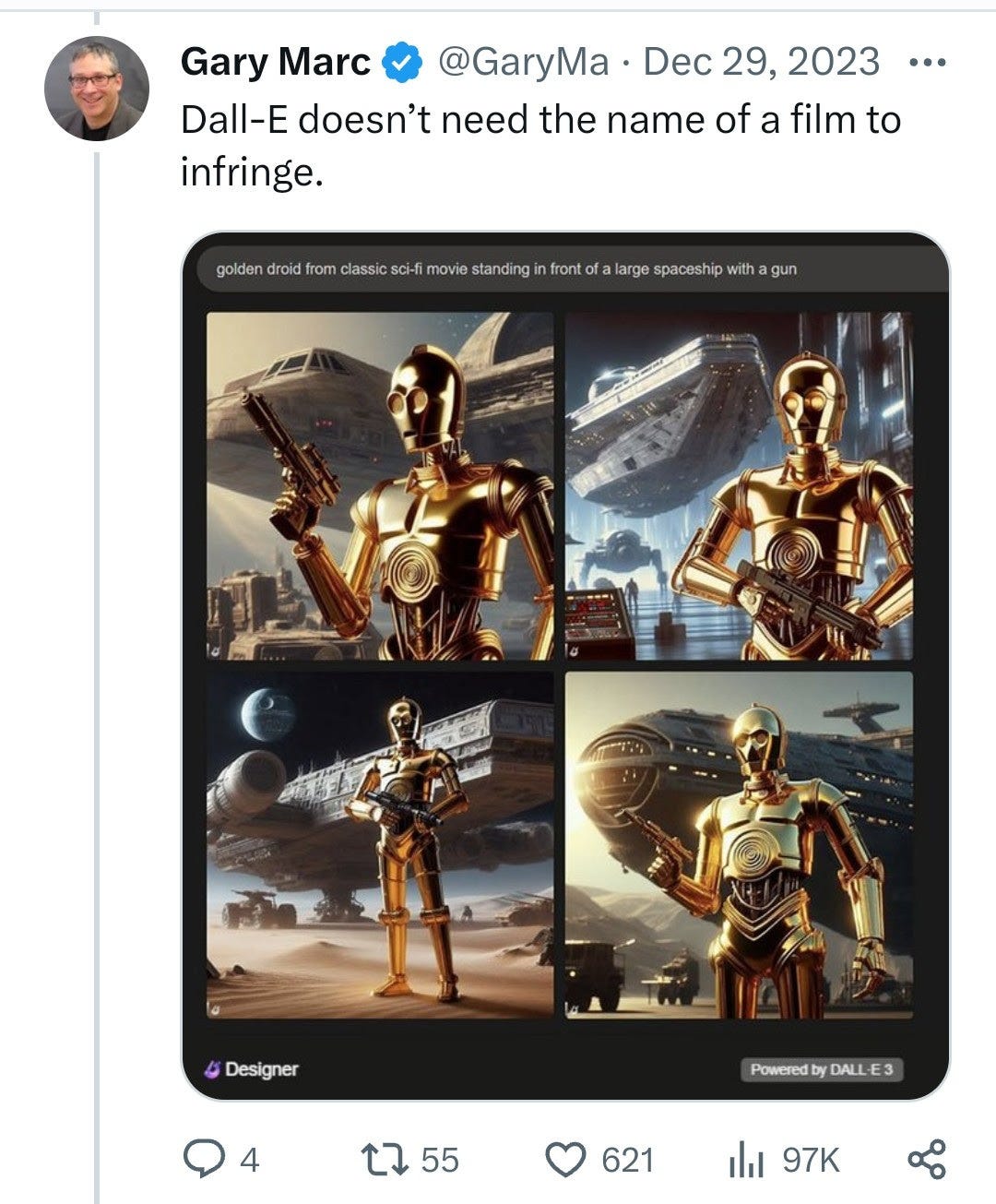
Task: Click the tweet text about Dall-E infringing
Action: tap(540, 145)
